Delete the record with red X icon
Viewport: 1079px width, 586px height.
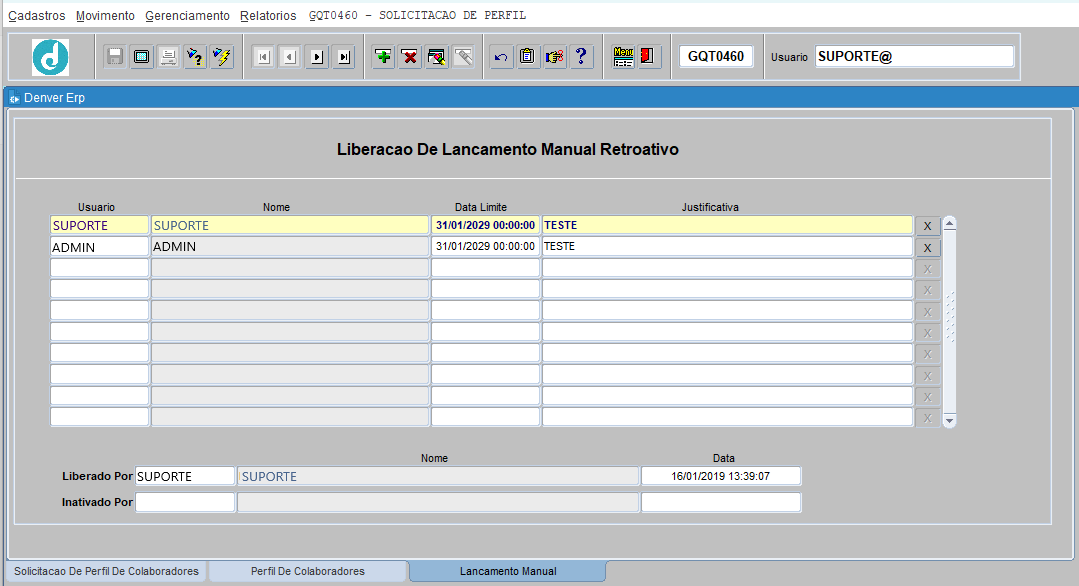[x=410, y=56]
